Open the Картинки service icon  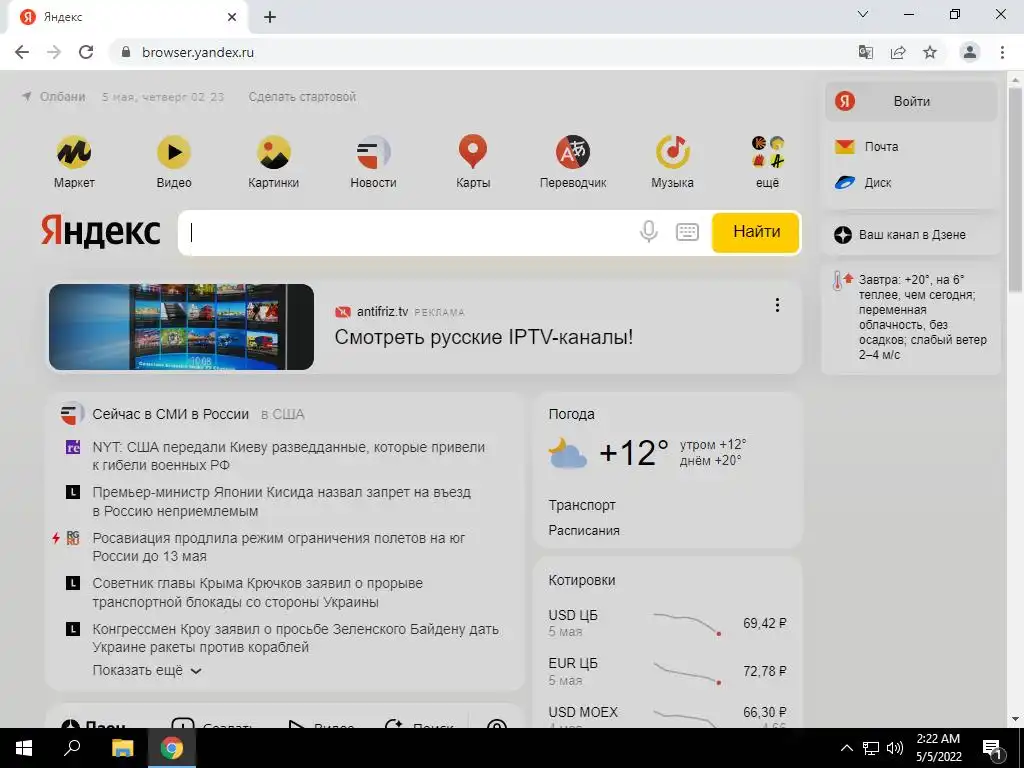pos(274,152)
